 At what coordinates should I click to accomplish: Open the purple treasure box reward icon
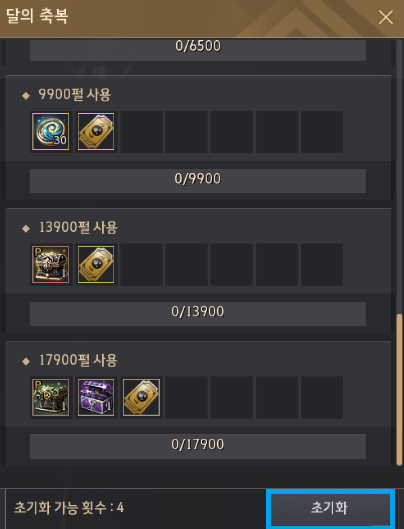click(96, 397)
